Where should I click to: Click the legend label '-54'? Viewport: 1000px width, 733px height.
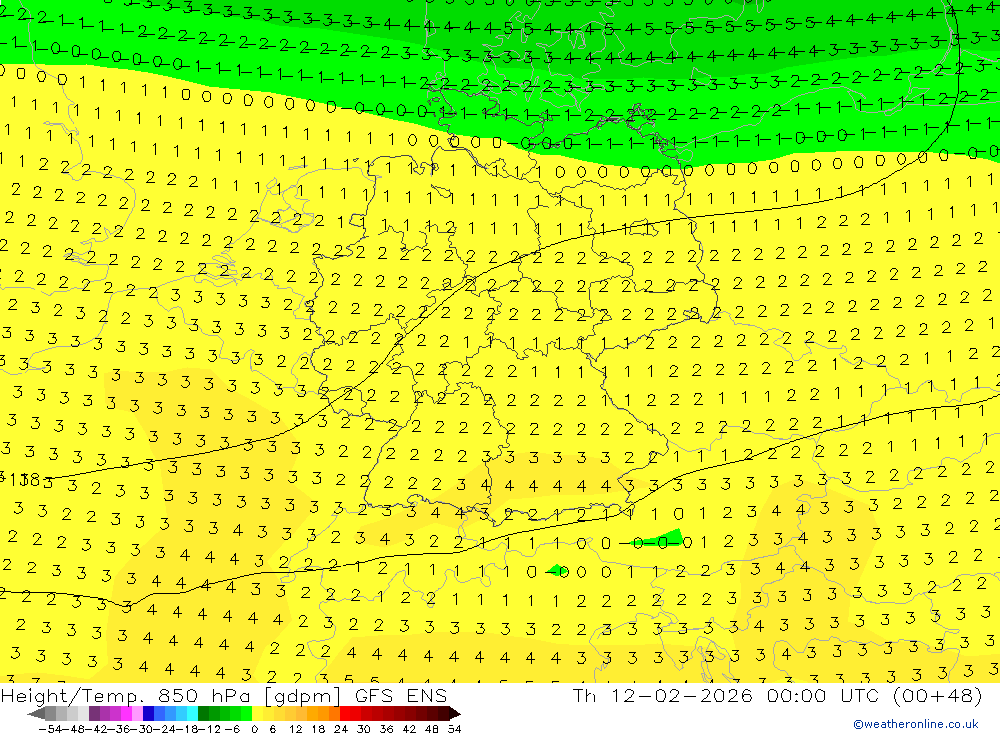click(x=50, y=729)
